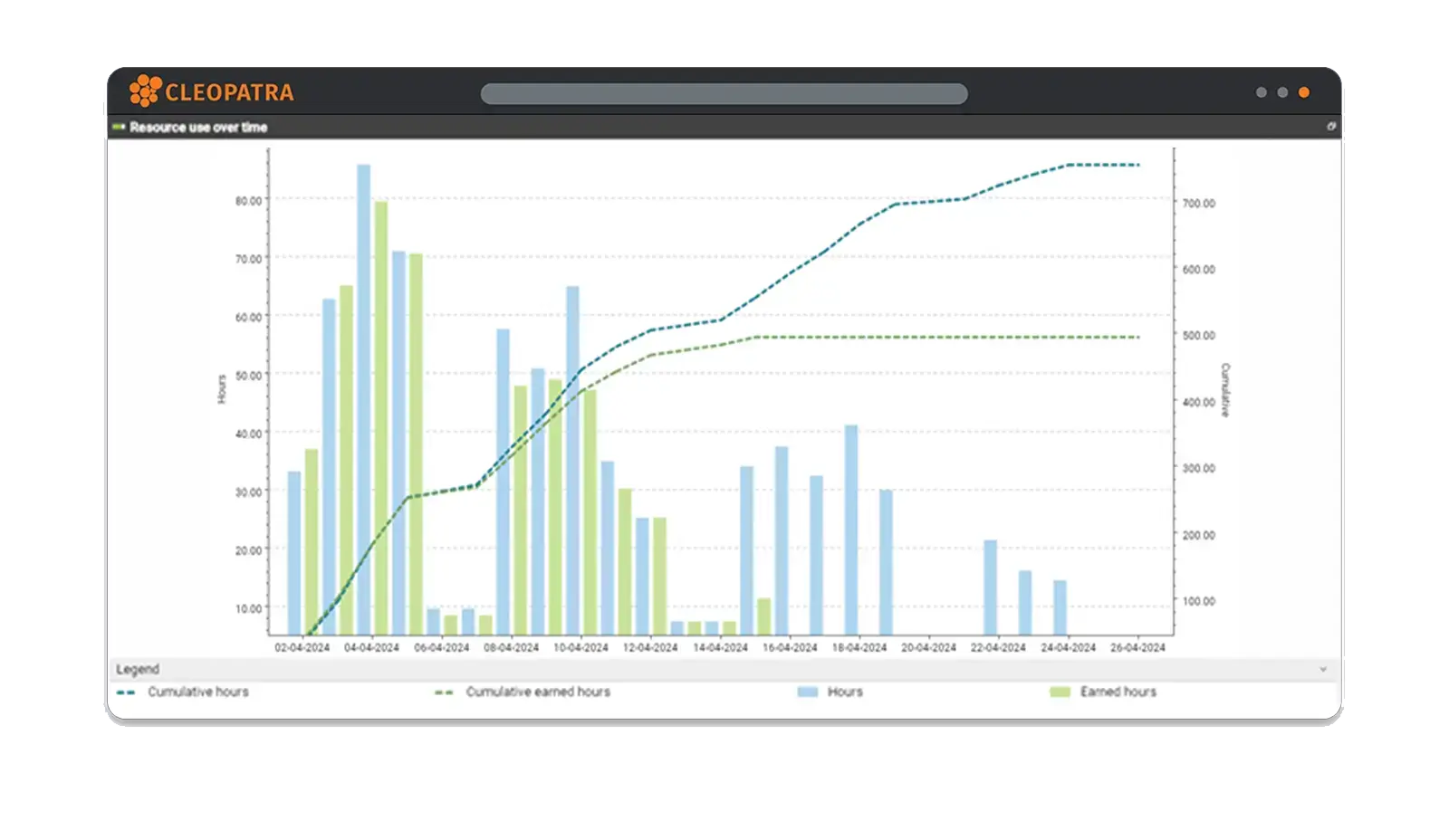The width and height of the screenshot is (1449, 840).
Task: Collapse the Legend panel with the chevron
Action: click(1323, 670)
